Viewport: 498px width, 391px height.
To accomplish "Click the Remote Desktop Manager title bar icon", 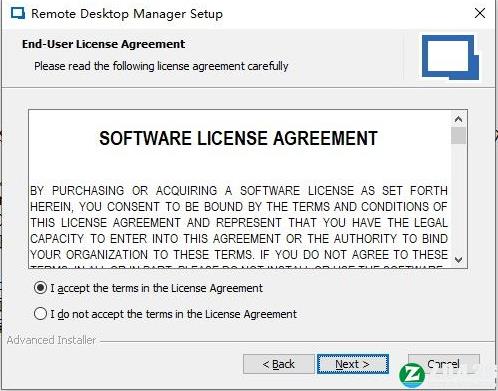I will [x=18, y=14].
